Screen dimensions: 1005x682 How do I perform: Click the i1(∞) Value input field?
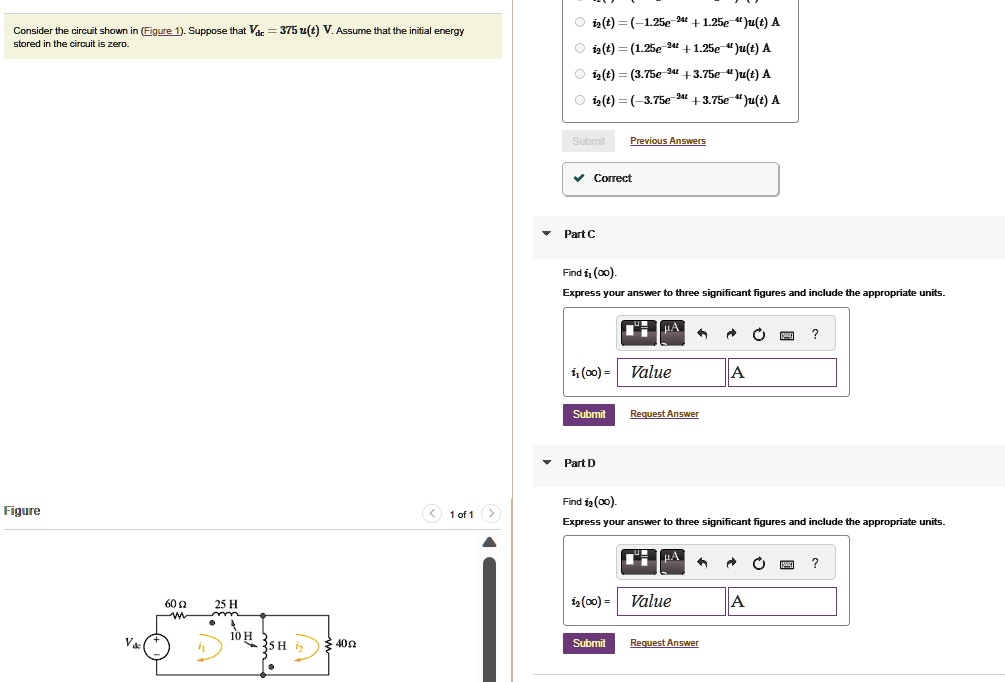pos(671,372)
